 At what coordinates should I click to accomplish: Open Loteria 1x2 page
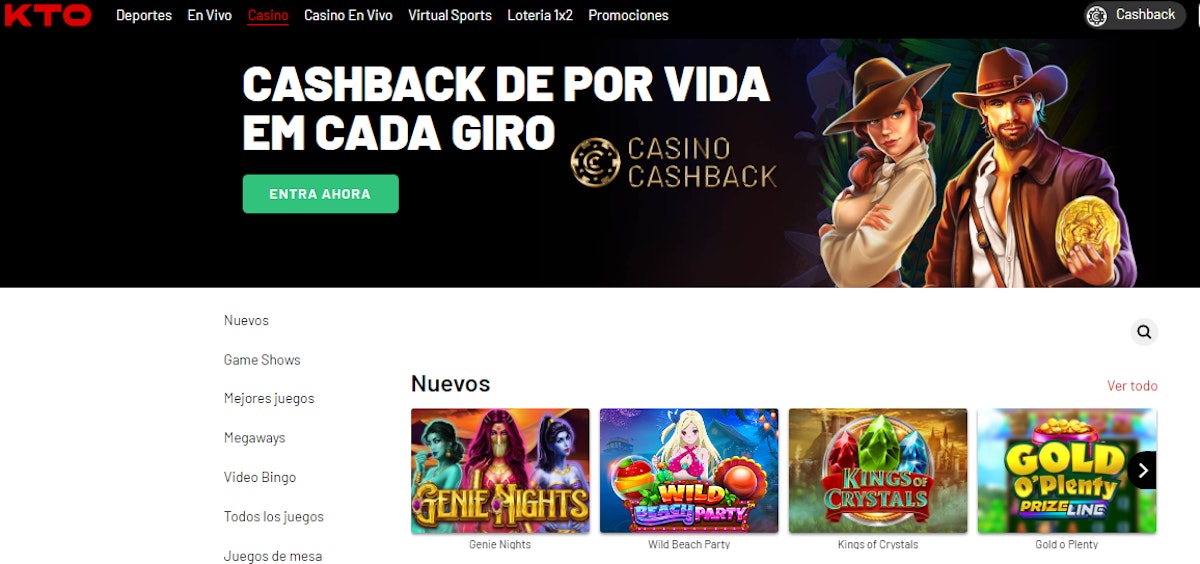[540, 15]
